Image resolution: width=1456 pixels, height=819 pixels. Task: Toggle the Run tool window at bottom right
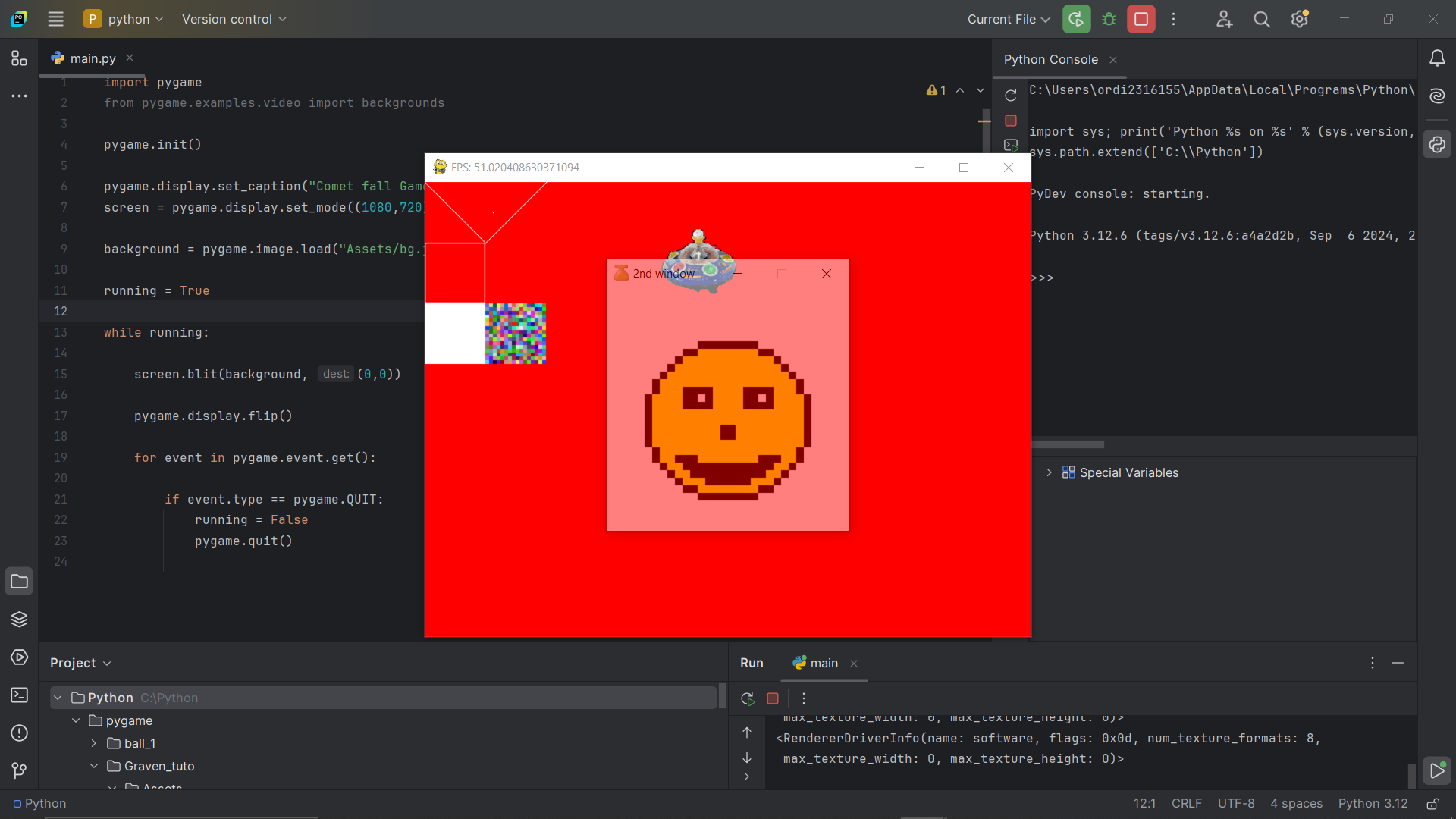pos(1437,770)
